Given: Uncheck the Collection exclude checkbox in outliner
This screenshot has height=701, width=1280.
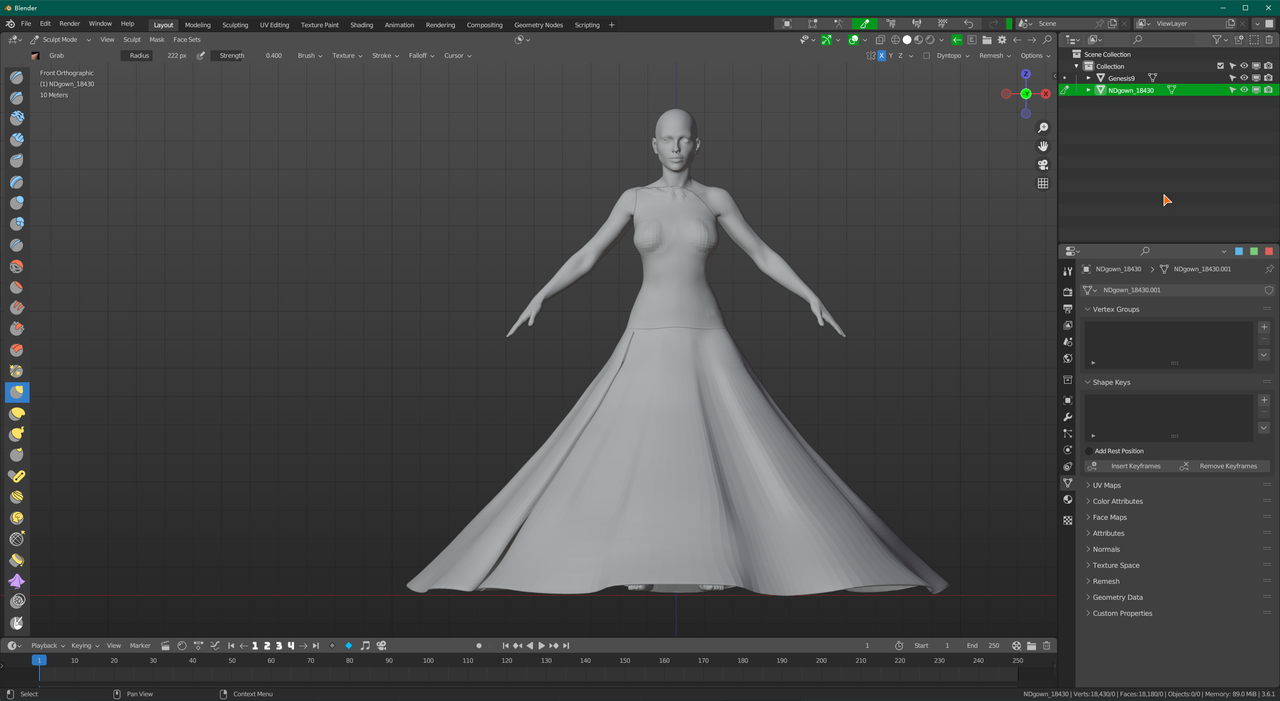Looking at the screenshot, I should pos(1220,66).
